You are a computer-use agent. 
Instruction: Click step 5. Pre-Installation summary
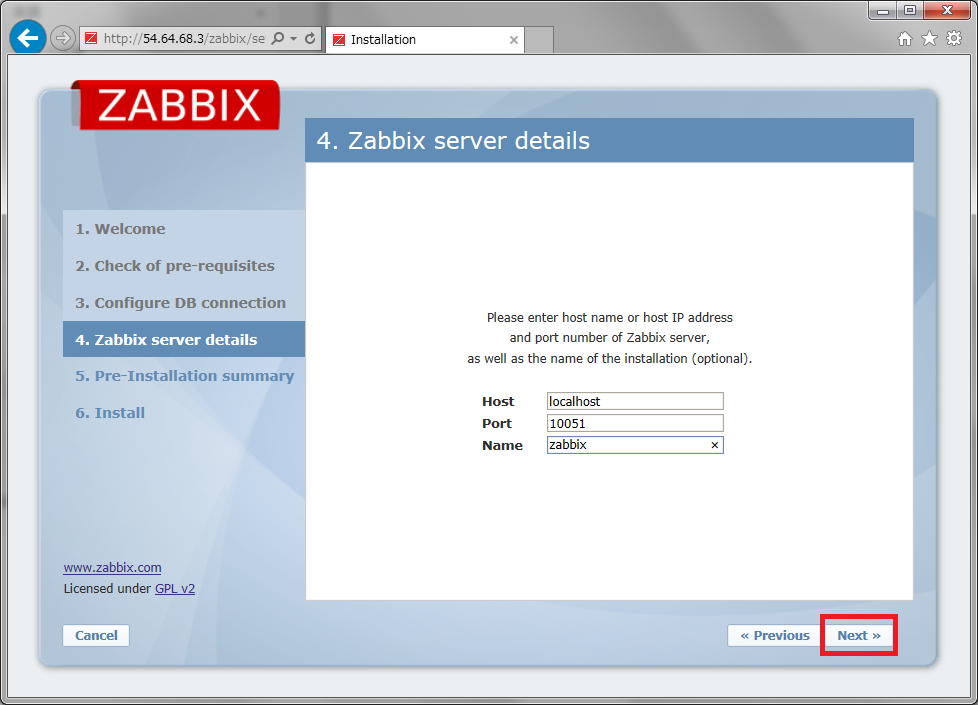[185, 376]
